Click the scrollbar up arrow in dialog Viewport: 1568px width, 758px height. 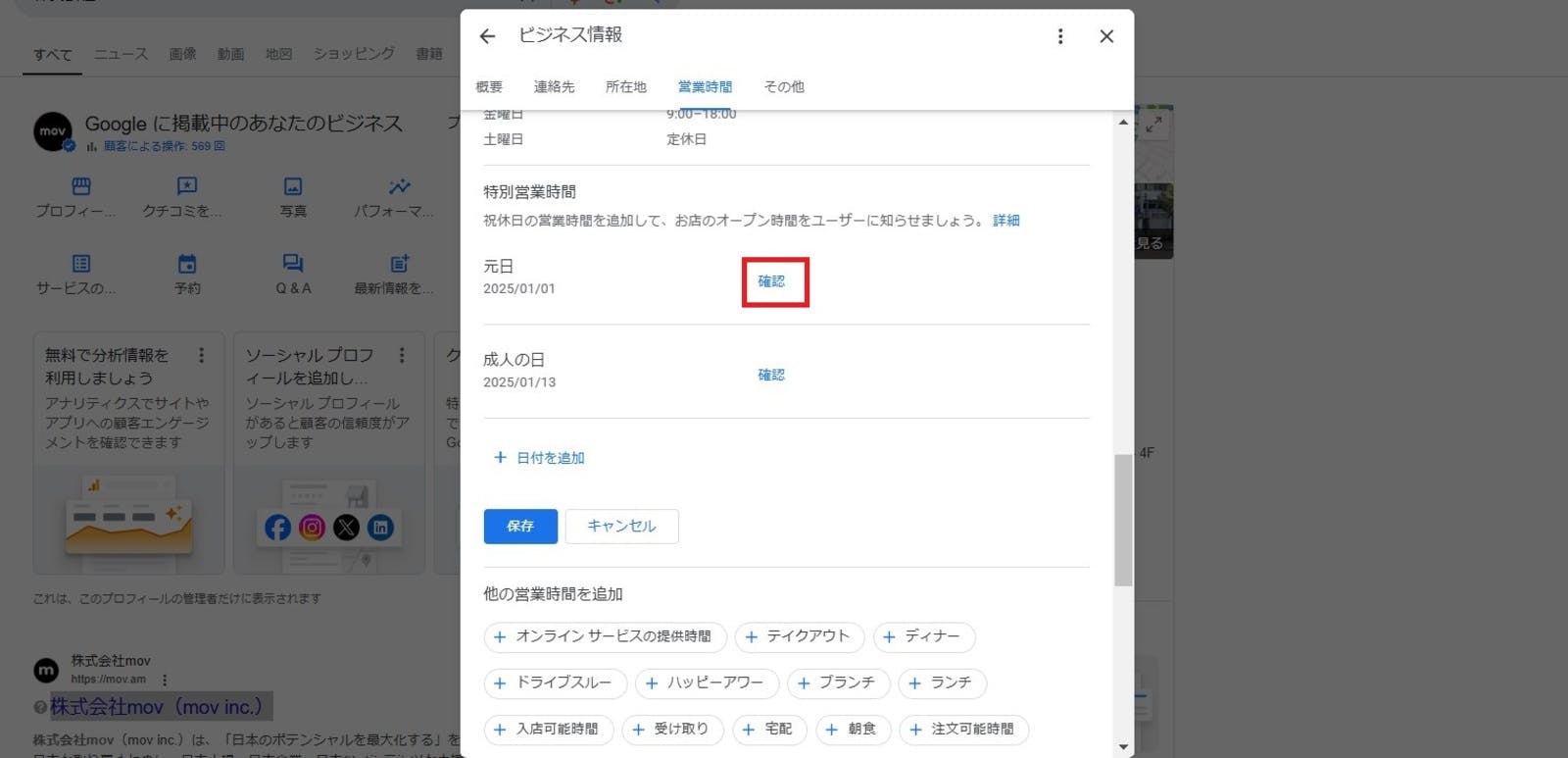(1123, 123)
